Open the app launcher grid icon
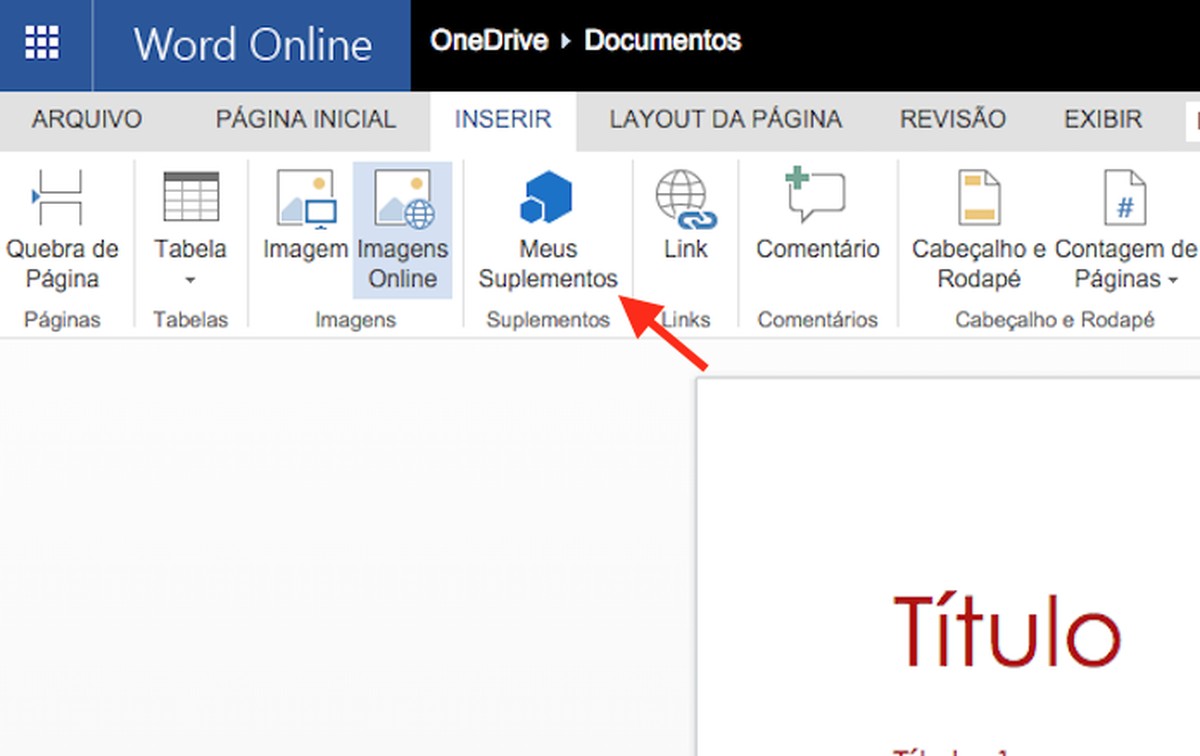The width and height of the screenshot is (1200, 756). [42, 42]
